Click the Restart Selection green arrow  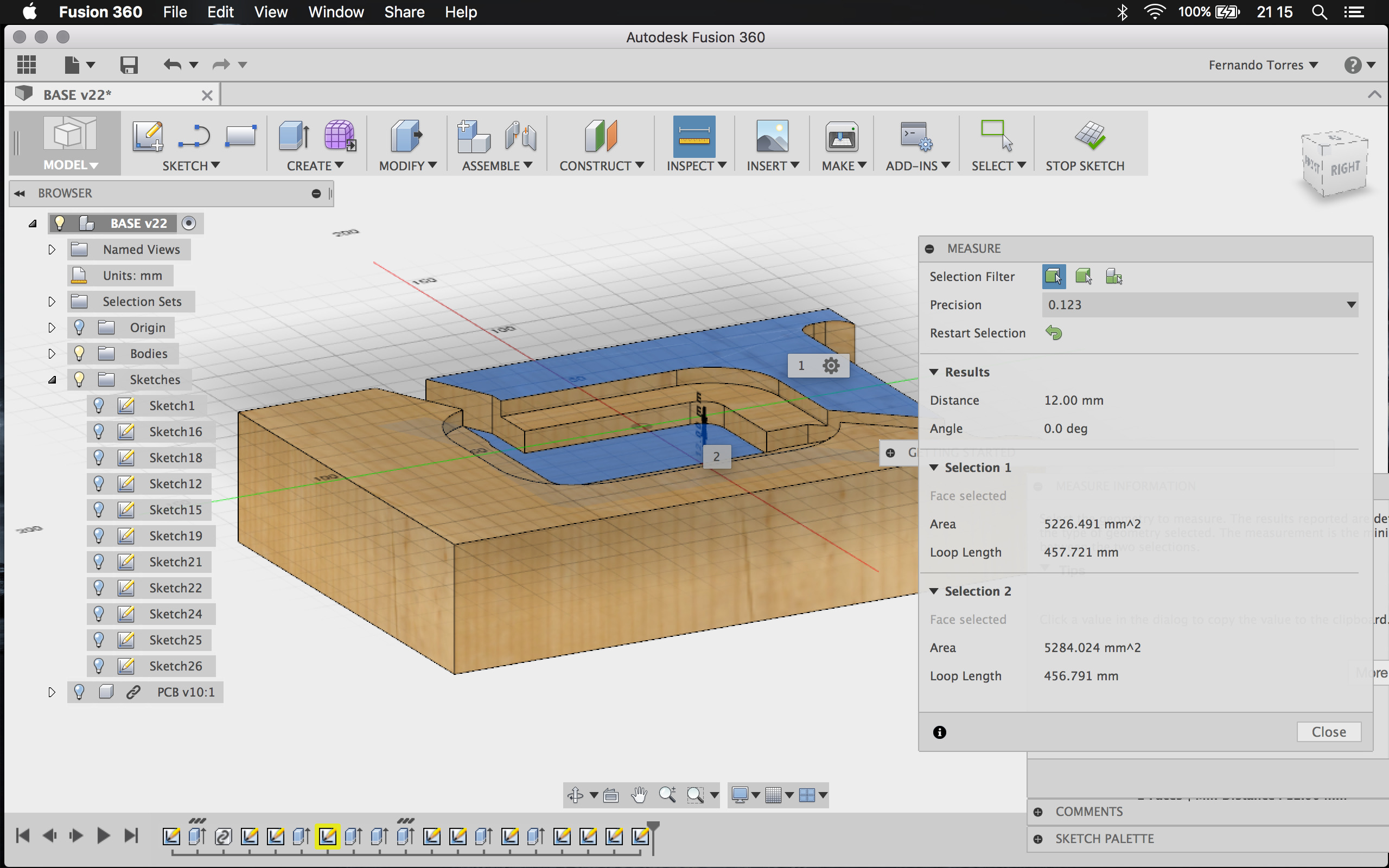(x=1054, y=333)
